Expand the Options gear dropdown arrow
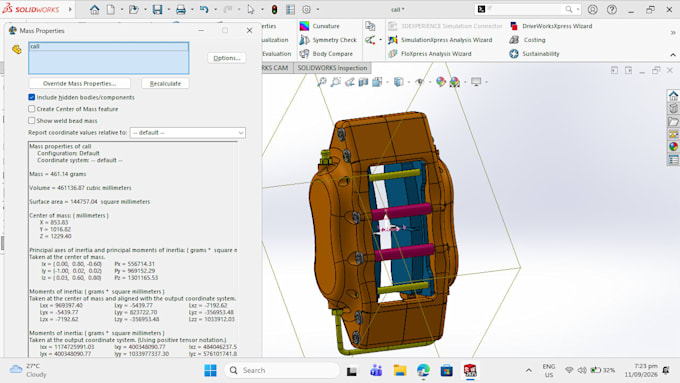Viewport: 680px width, 383px height. click(317, 10)
